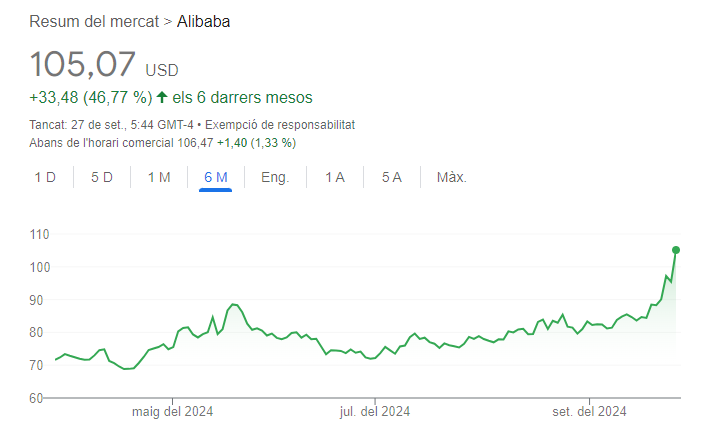This screenshot has width=713, height=428.
Task: Click the green up arrow indicator
Action: (x=162, y=97)
